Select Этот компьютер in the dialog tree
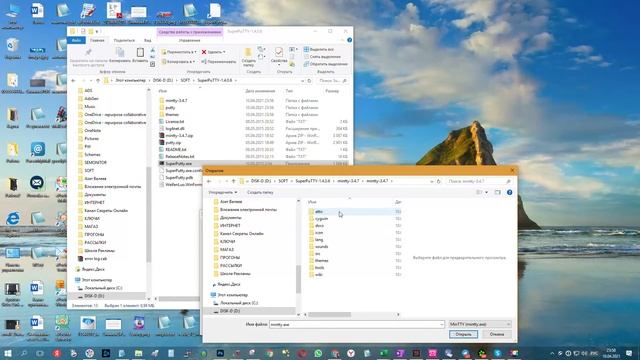640x360 pixels. point(233,295)
